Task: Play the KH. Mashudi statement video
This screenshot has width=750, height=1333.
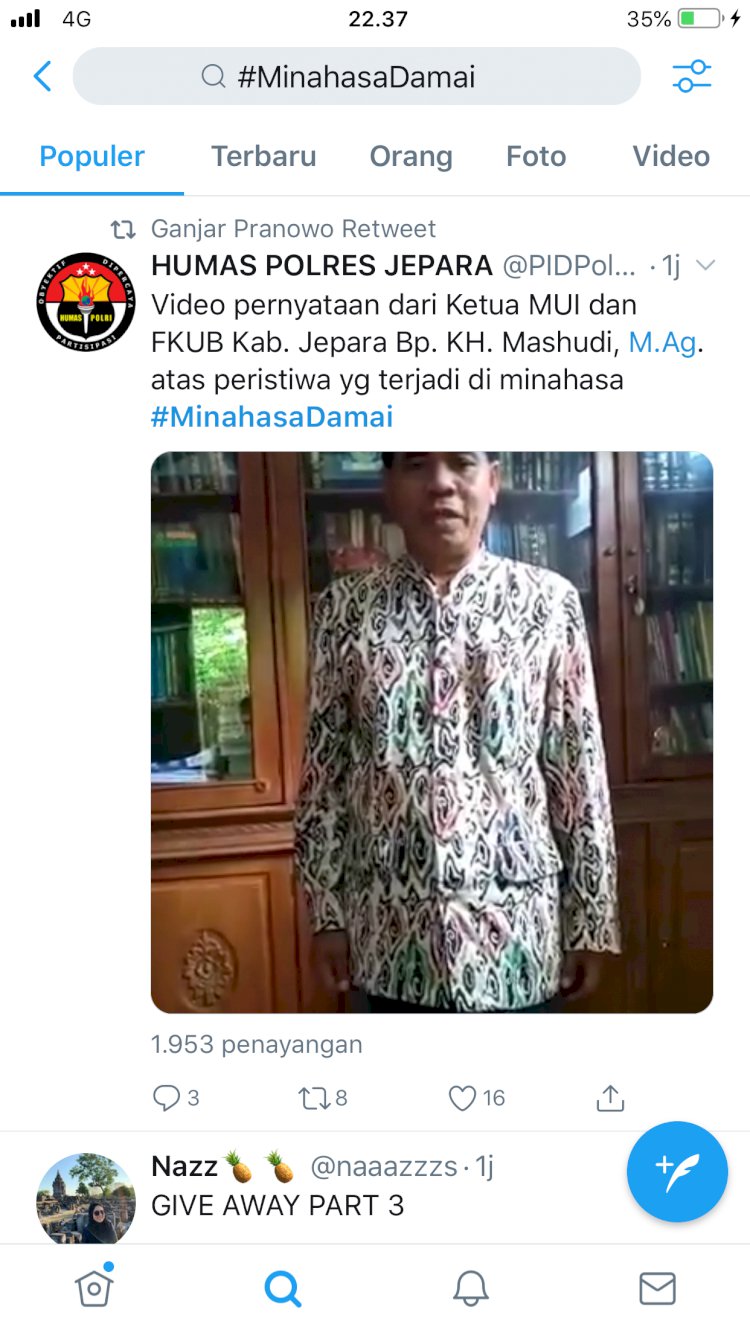Action: [x=432, y=732]
